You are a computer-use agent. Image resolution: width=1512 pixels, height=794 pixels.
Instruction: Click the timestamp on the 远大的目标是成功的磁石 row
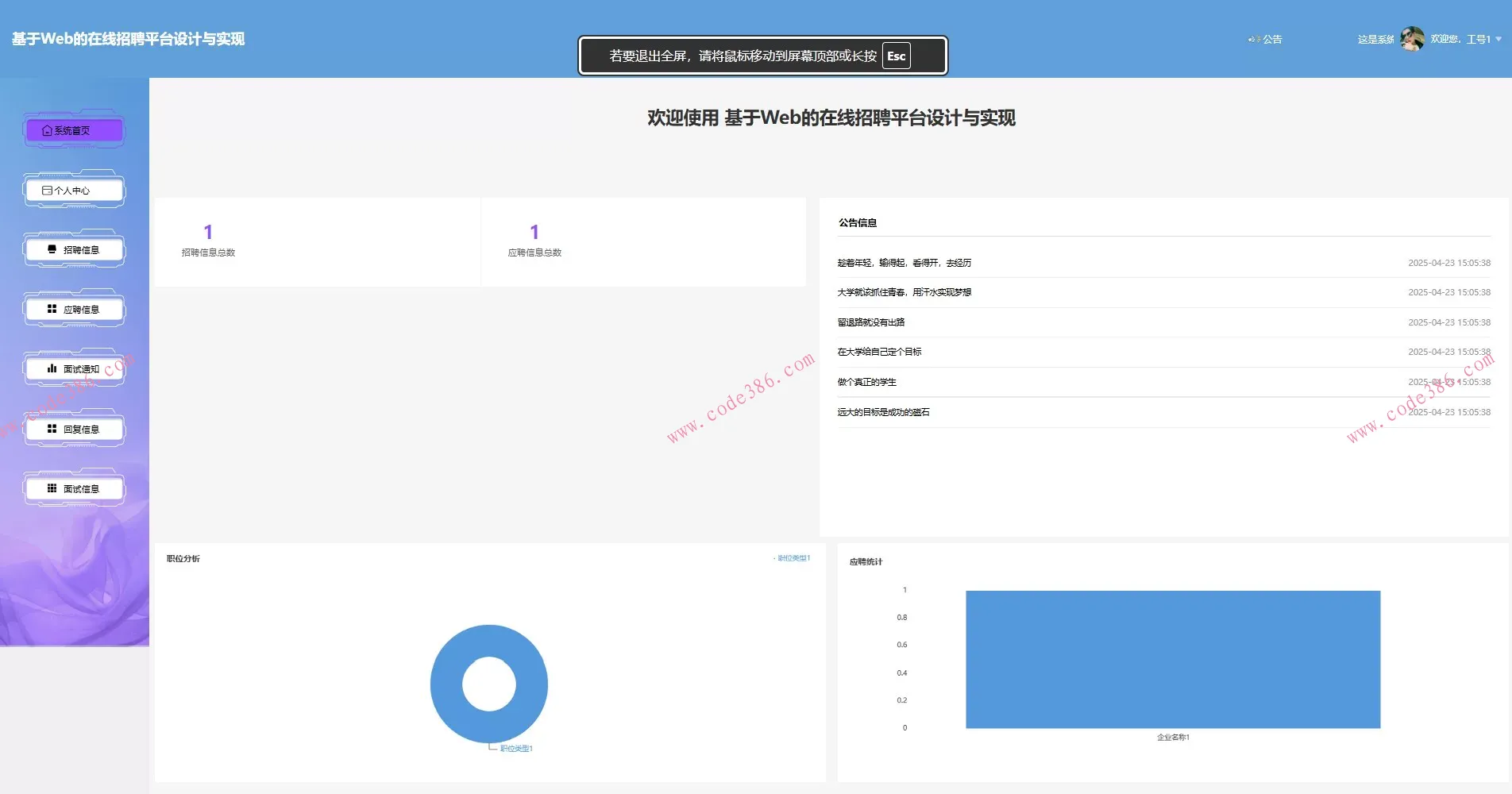tap(1449, 412)
